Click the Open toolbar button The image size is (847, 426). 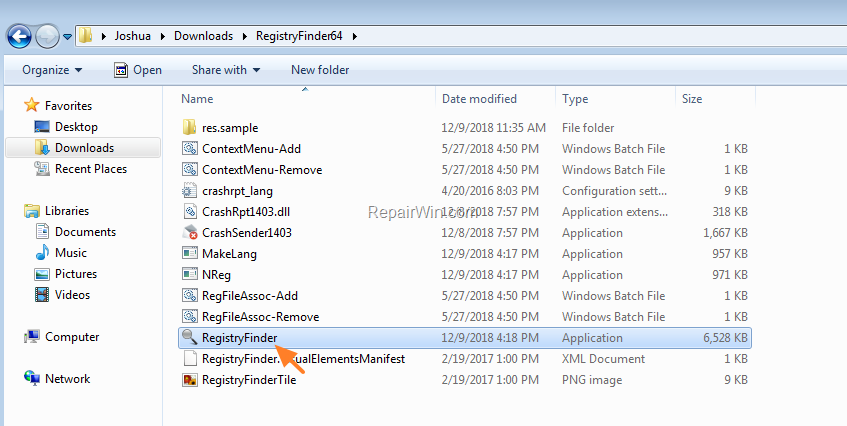click(138, 70)
